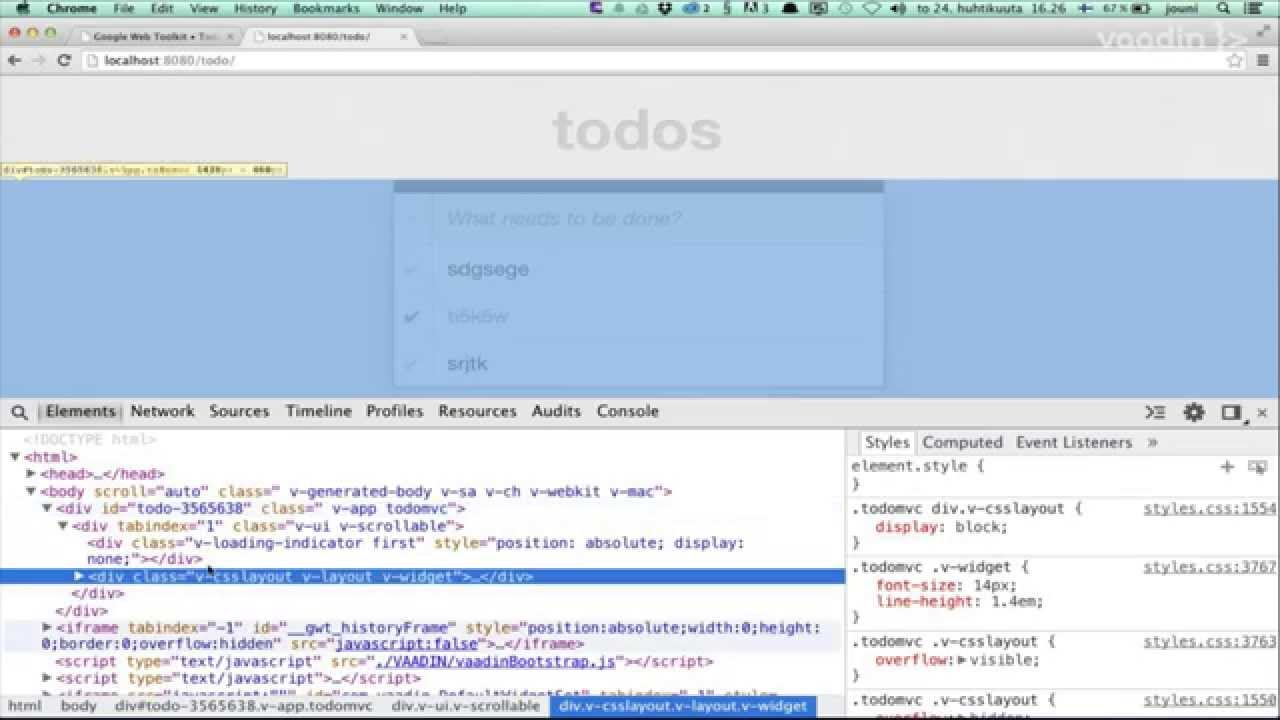Open the Dropbox menu bar icon

666,8
